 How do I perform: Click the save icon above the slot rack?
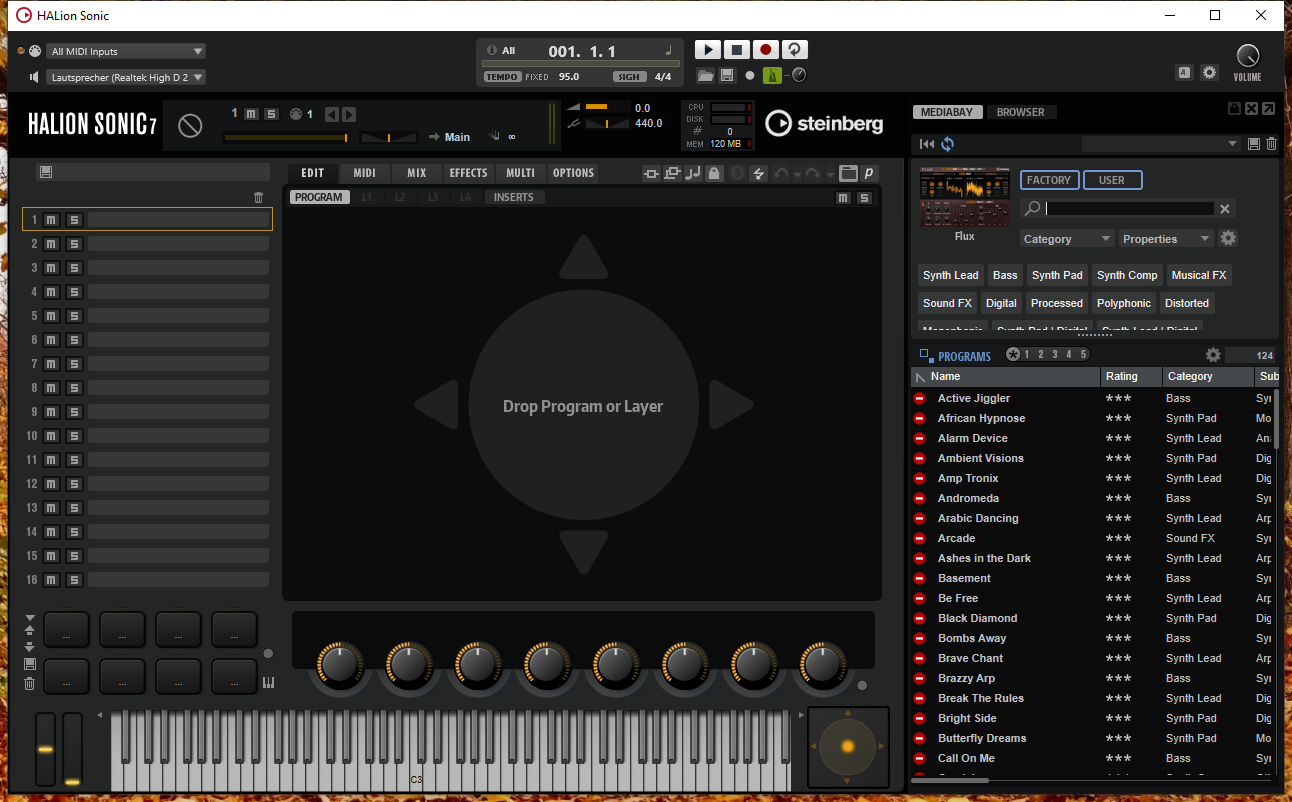[46, 172]
